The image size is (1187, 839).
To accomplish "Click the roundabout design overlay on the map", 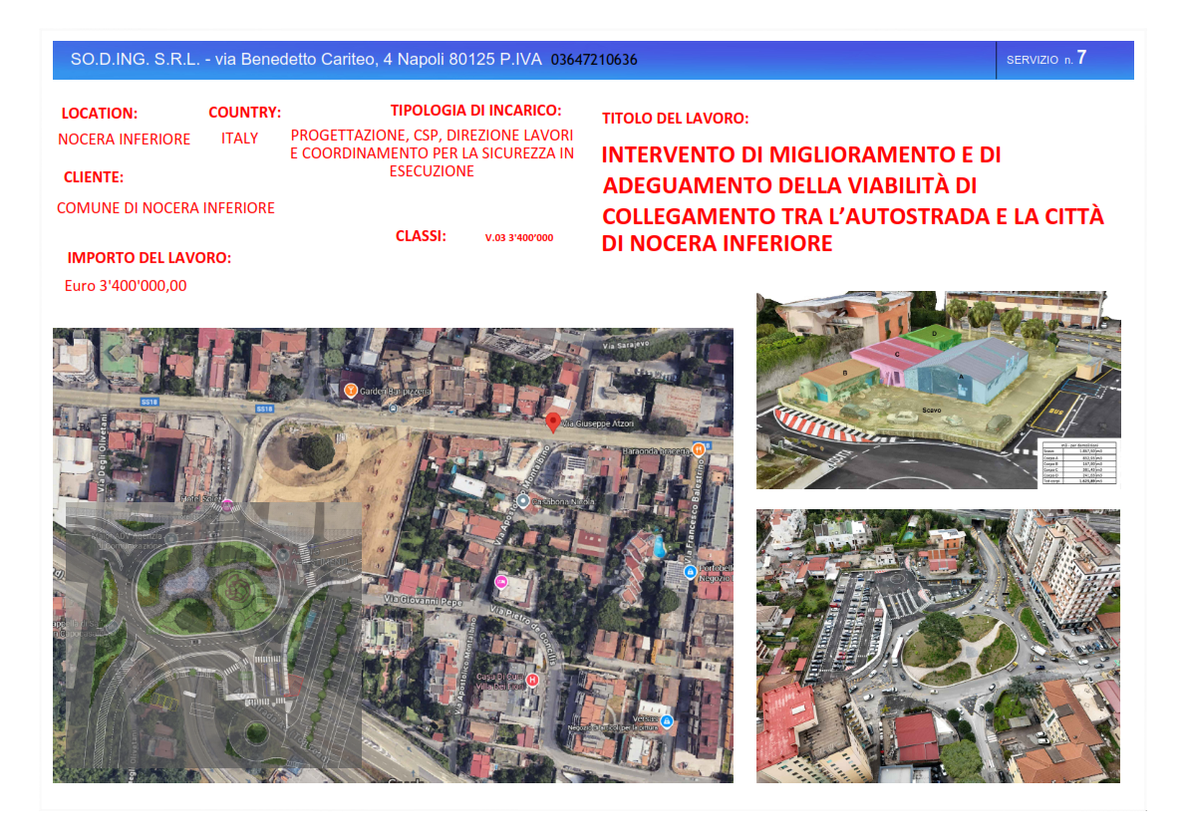I will tap(213, 635).
